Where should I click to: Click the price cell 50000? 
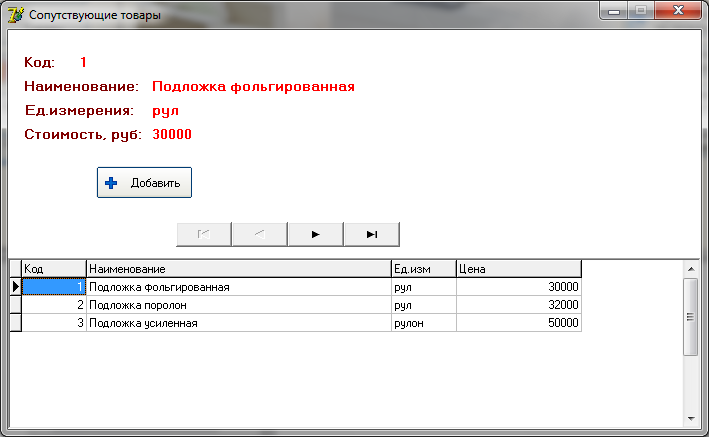[x=519, y=323]
